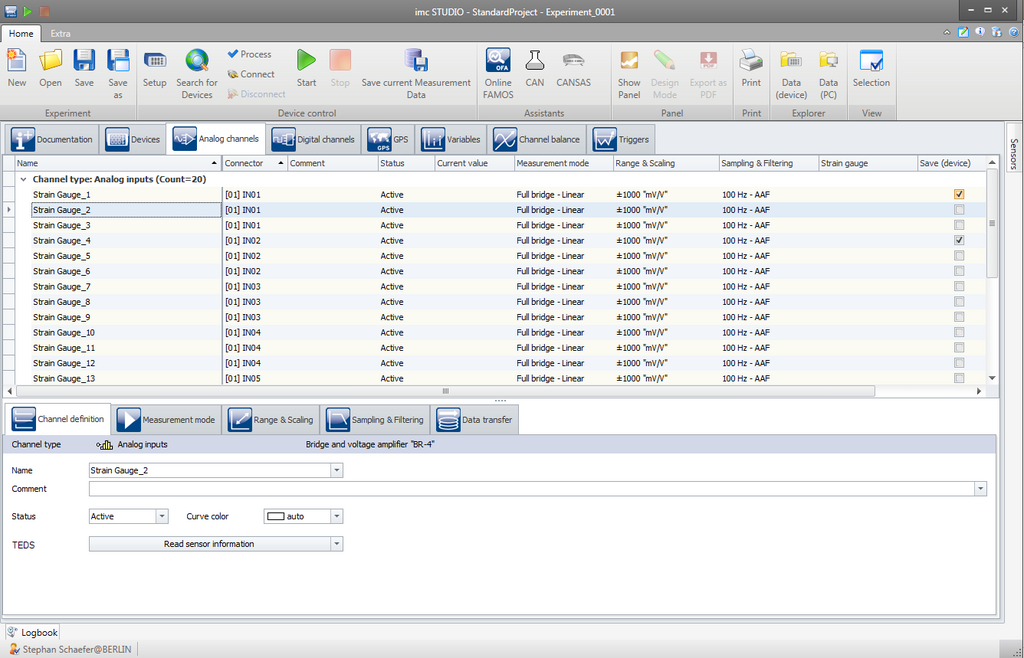Image resolution: width=1024 pixels, height=658 pixels.
Task: Start the measurement with the Start icon
Action: pos(306,61)
